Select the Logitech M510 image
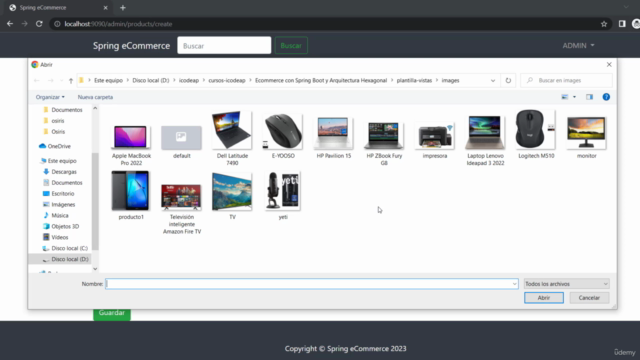 pos(536,134)
